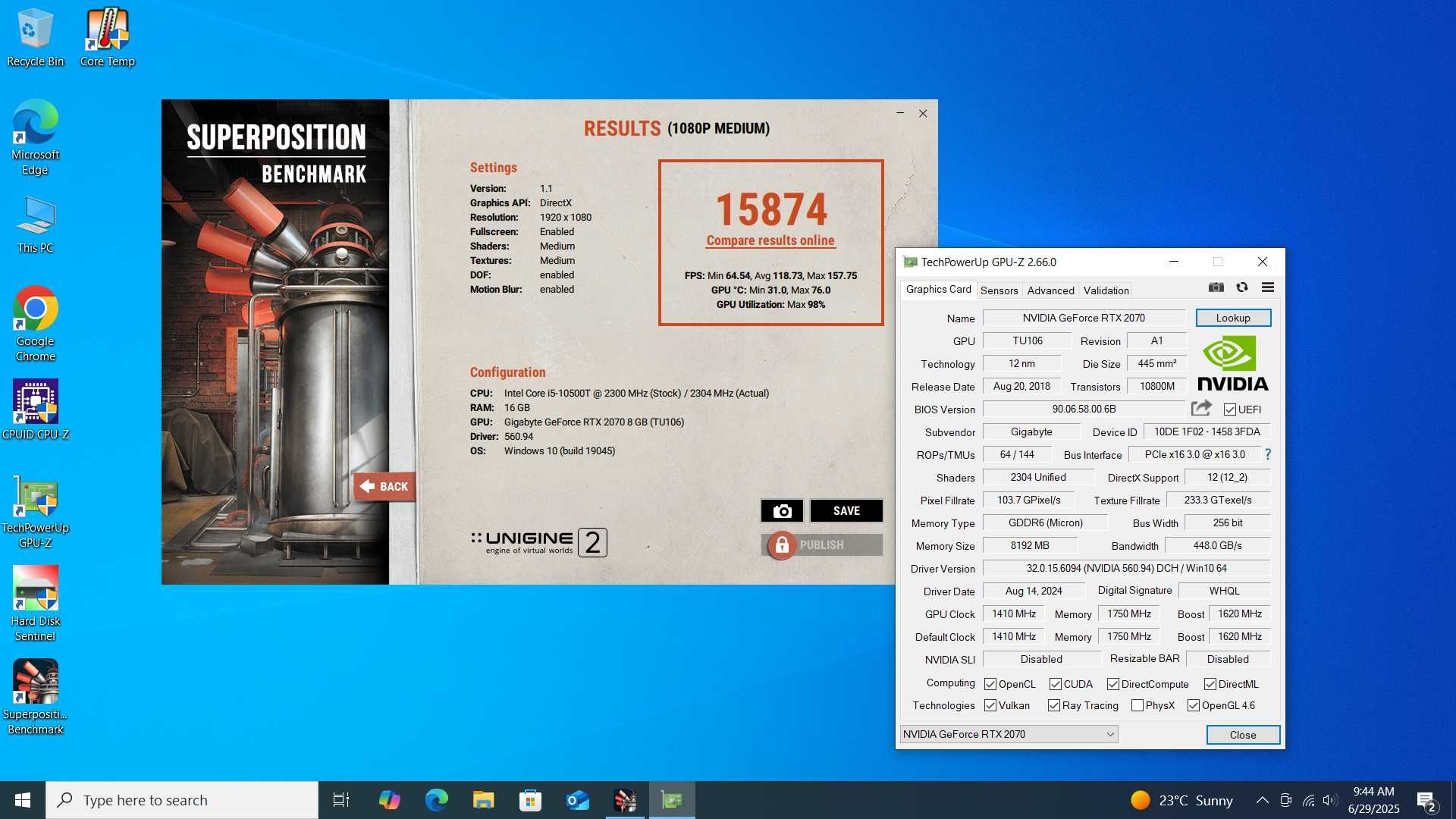Launch Hard Disk Sentinel desktop icon

(x=35, y=604)
